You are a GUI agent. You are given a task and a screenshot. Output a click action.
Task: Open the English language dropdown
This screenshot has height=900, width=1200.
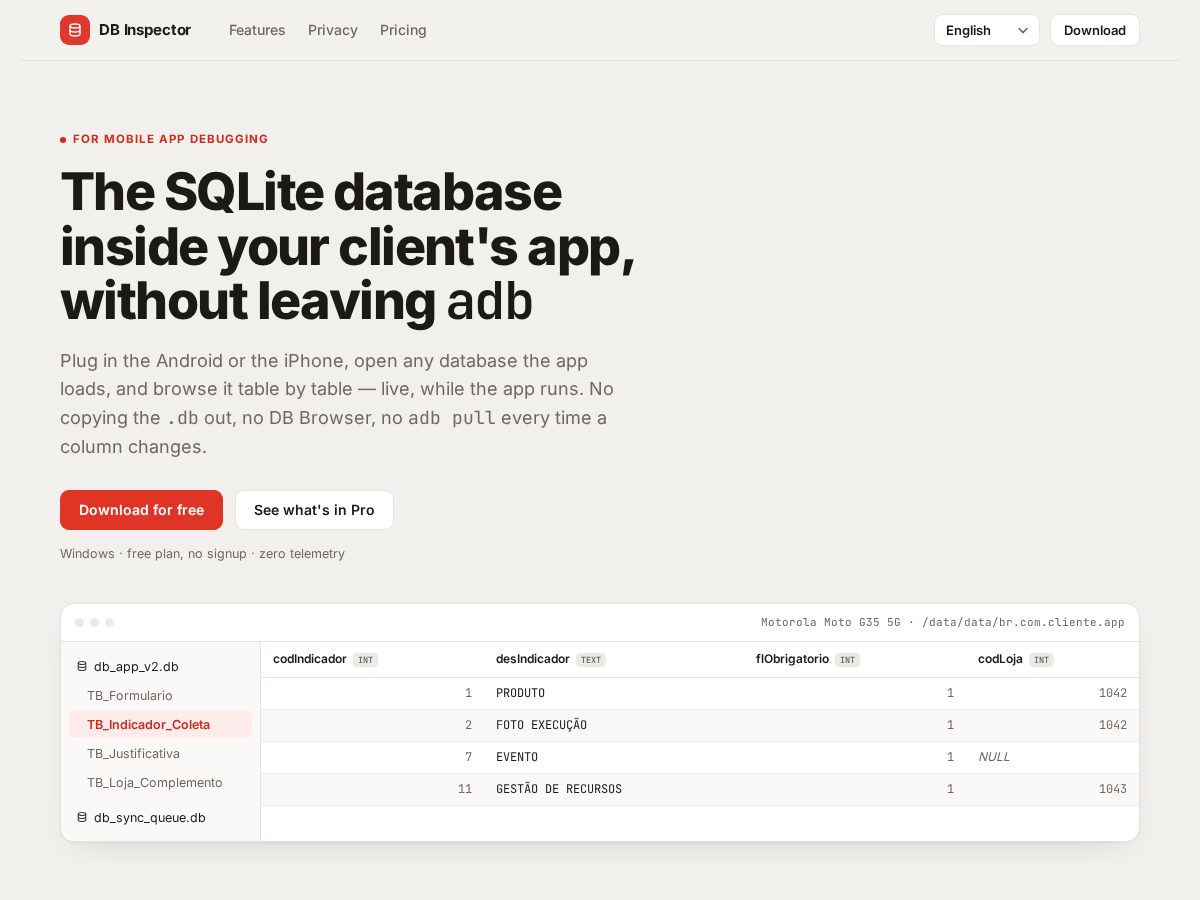pos(987,30)
